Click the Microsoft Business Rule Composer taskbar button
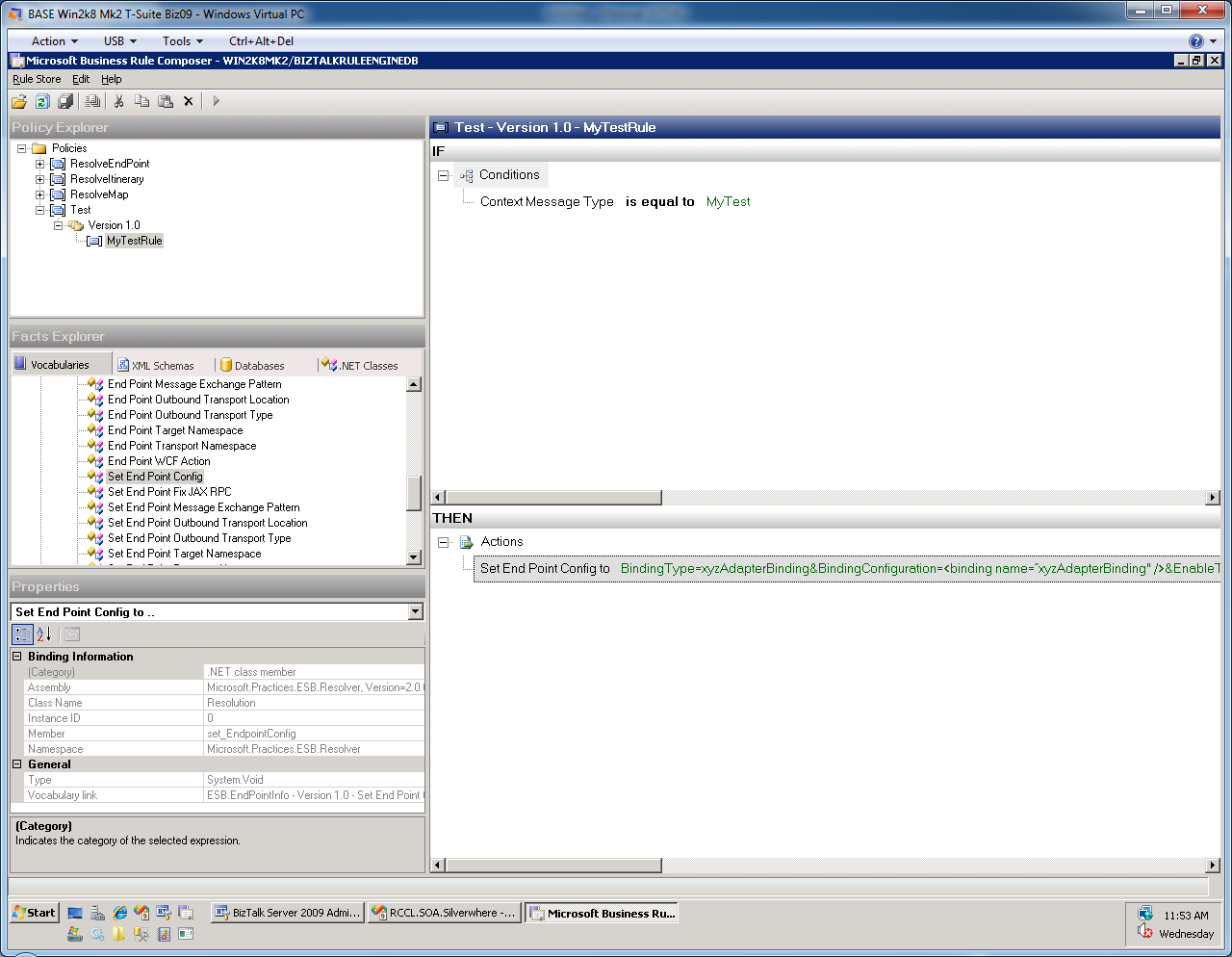The height and width of the screenshot is (957, 1232). coord(602,913)
